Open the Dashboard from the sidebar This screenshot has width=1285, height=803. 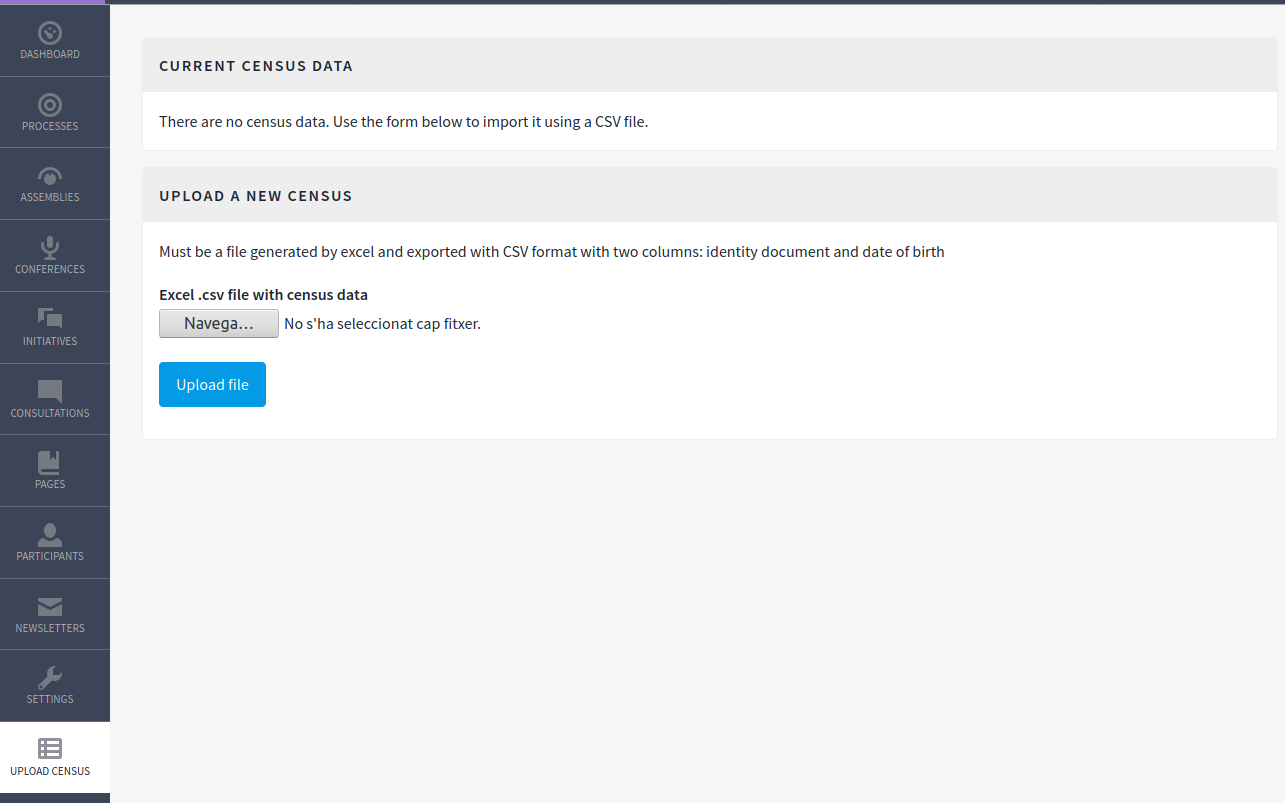pos(50,40)
